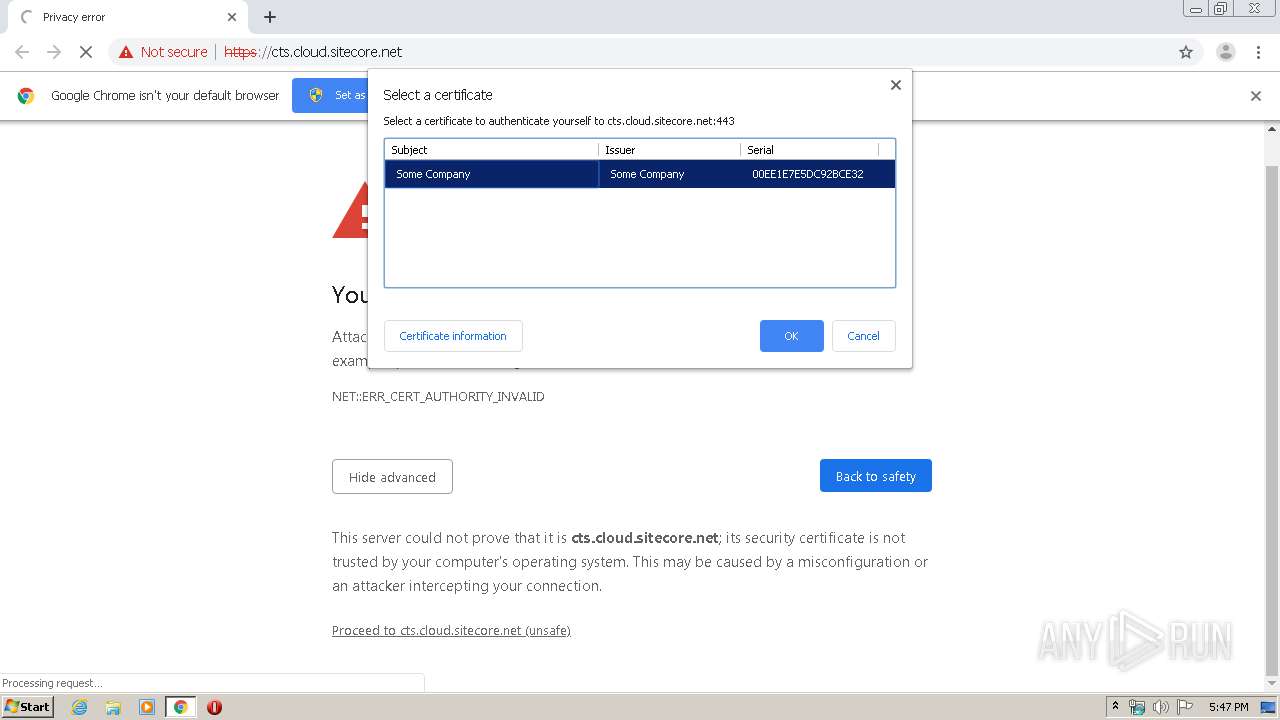Open Certificate information

coord(453,336)
